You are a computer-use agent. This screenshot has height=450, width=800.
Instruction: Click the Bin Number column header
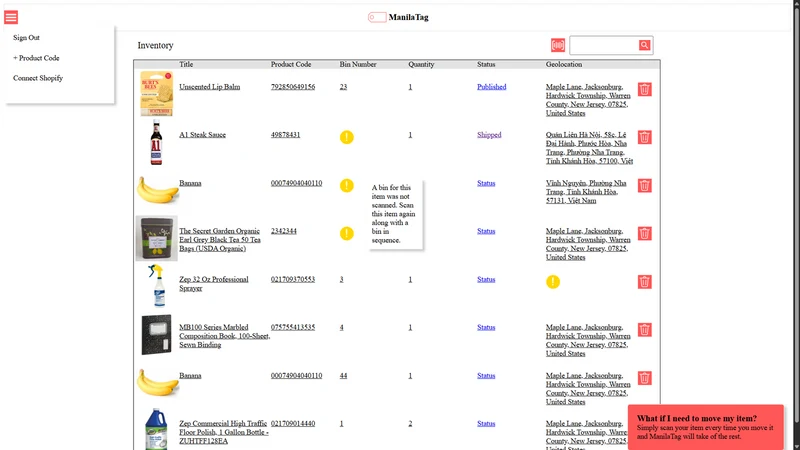click(358, 64)
